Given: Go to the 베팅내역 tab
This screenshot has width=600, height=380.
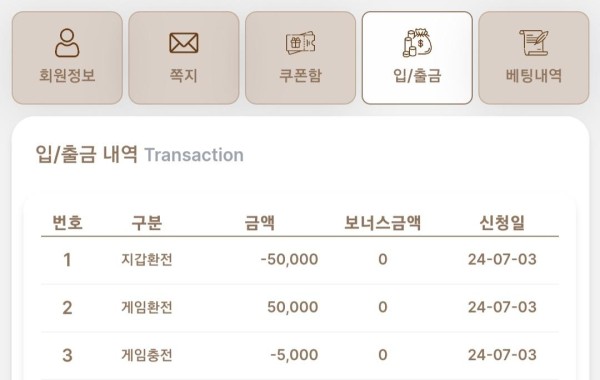Looking at the screenshot, I should coord(534,58).
